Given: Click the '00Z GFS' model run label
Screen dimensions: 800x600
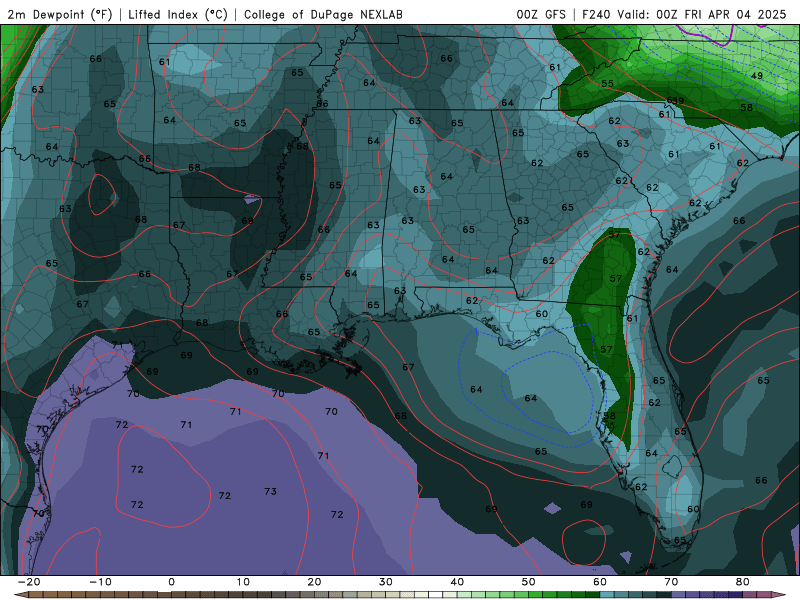Looking at the screenshot, I should tap(541, 14).
